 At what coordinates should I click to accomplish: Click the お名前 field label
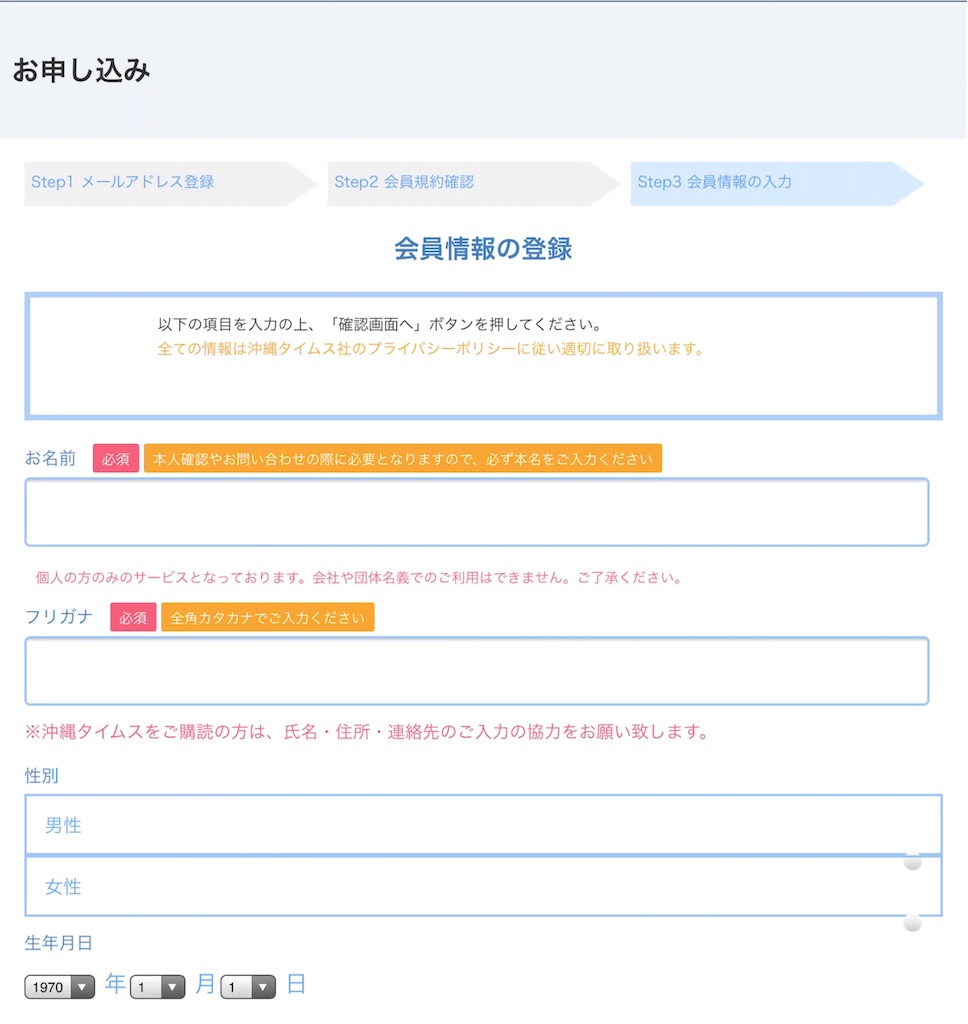[50, 458]
